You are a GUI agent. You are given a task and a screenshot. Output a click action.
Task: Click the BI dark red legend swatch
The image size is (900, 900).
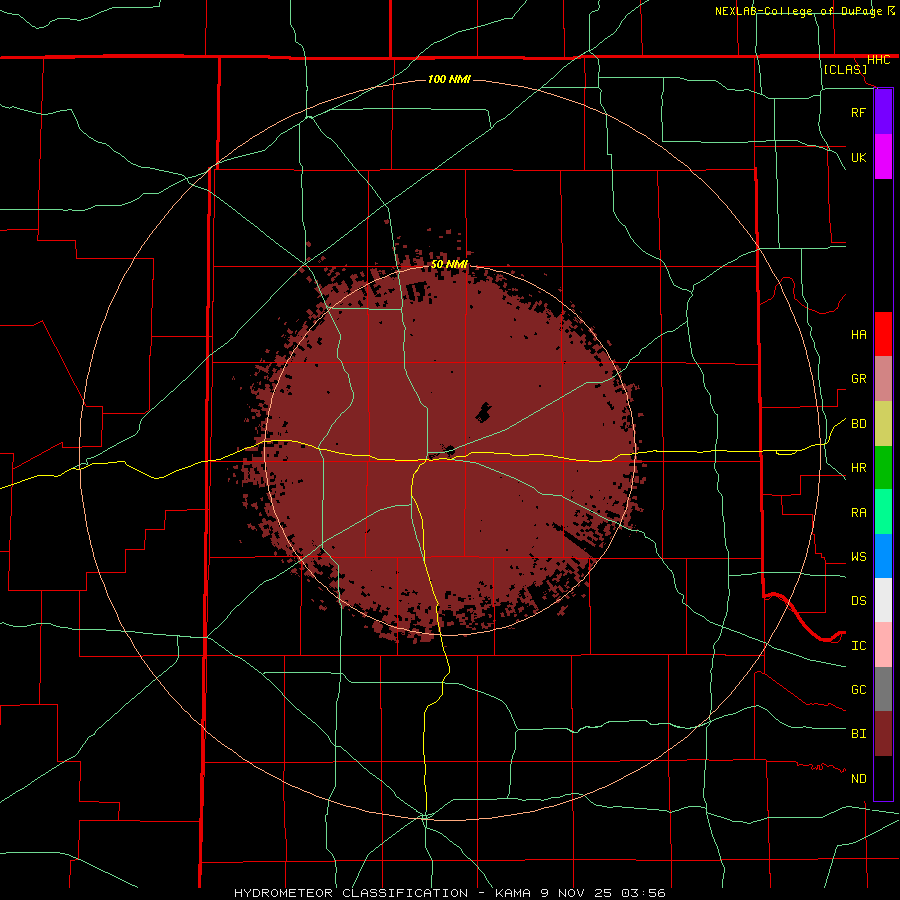click(x=883, y=734)
